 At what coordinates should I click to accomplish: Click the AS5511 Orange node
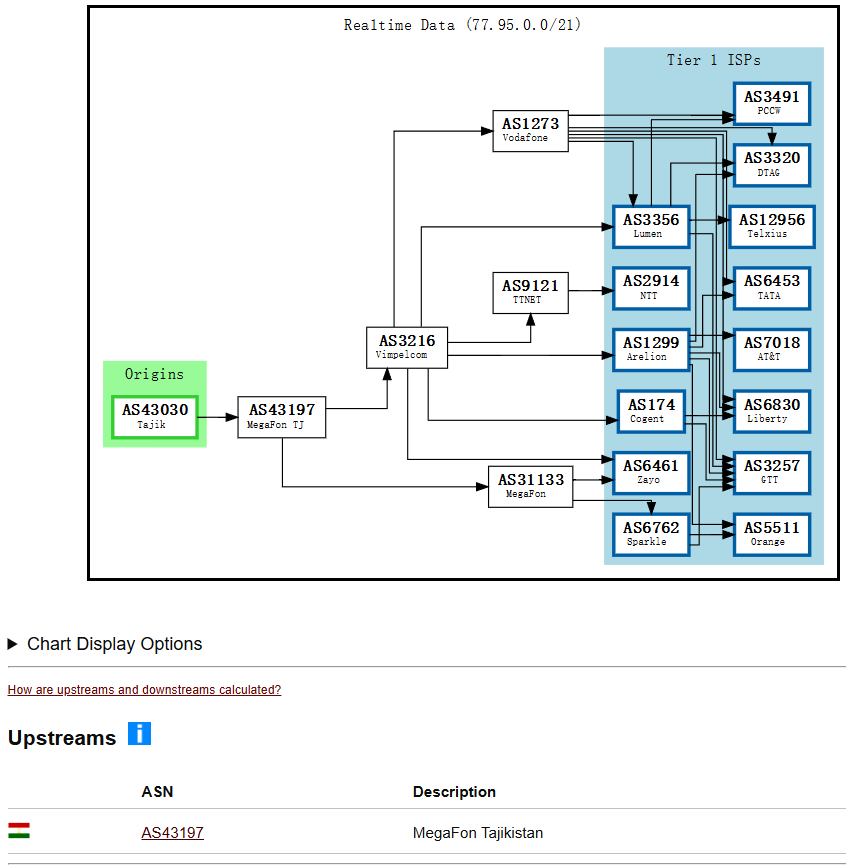coord(771,535)
